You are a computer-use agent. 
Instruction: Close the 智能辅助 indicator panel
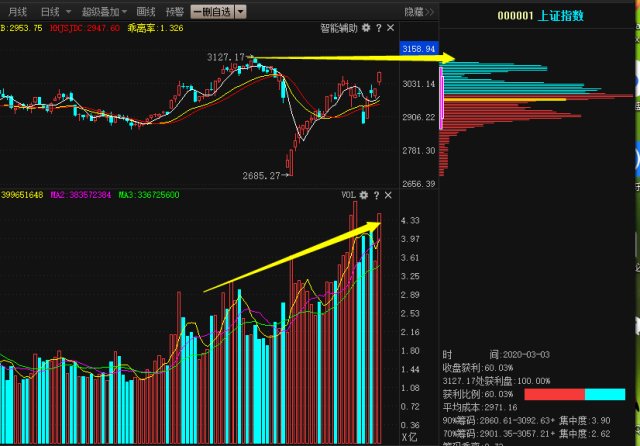391,28
